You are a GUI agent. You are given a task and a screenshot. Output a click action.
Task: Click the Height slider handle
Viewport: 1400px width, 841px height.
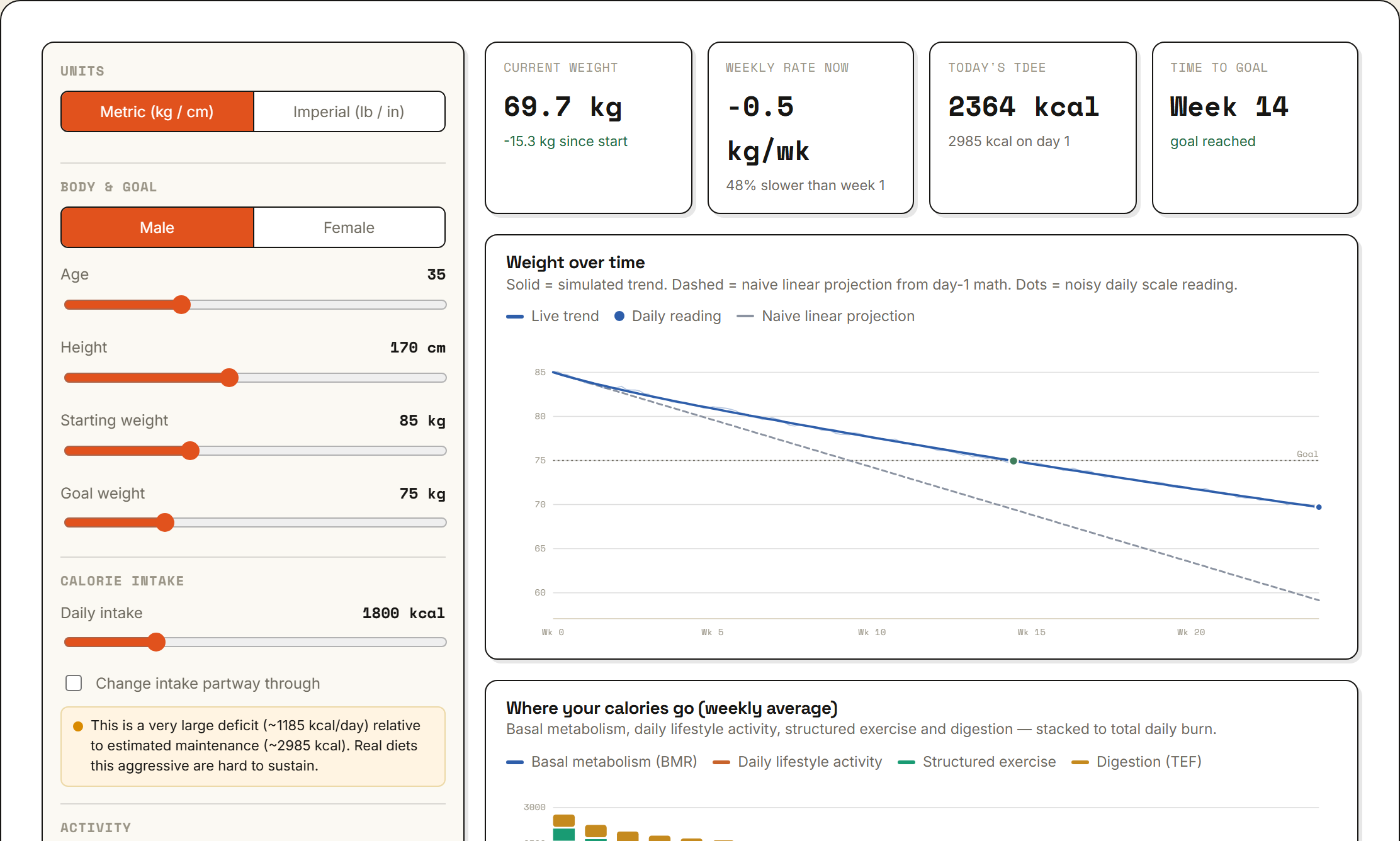[x=229, y=378]
